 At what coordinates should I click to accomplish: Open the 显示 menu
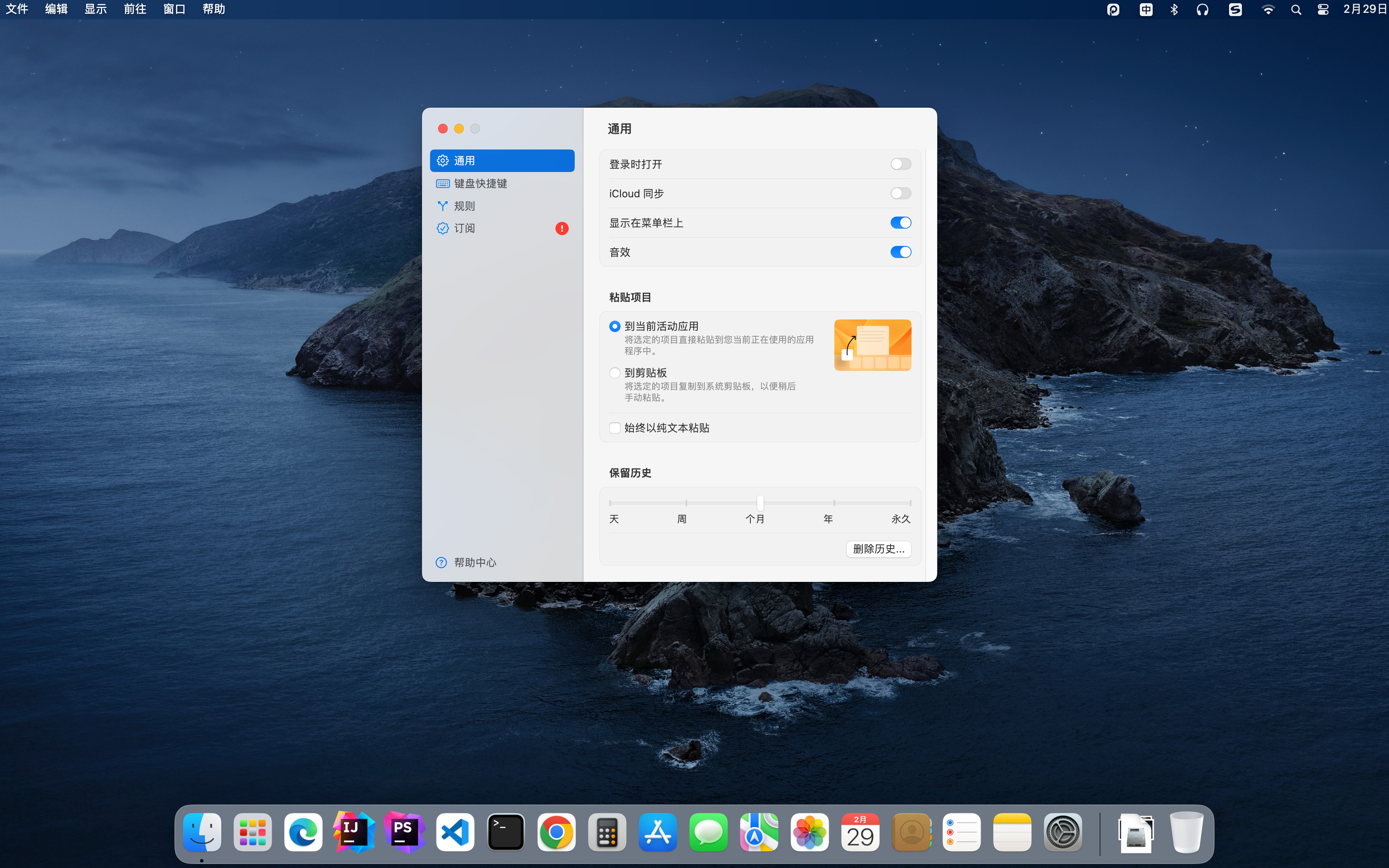pyautogui.click(x=96, y=9)
